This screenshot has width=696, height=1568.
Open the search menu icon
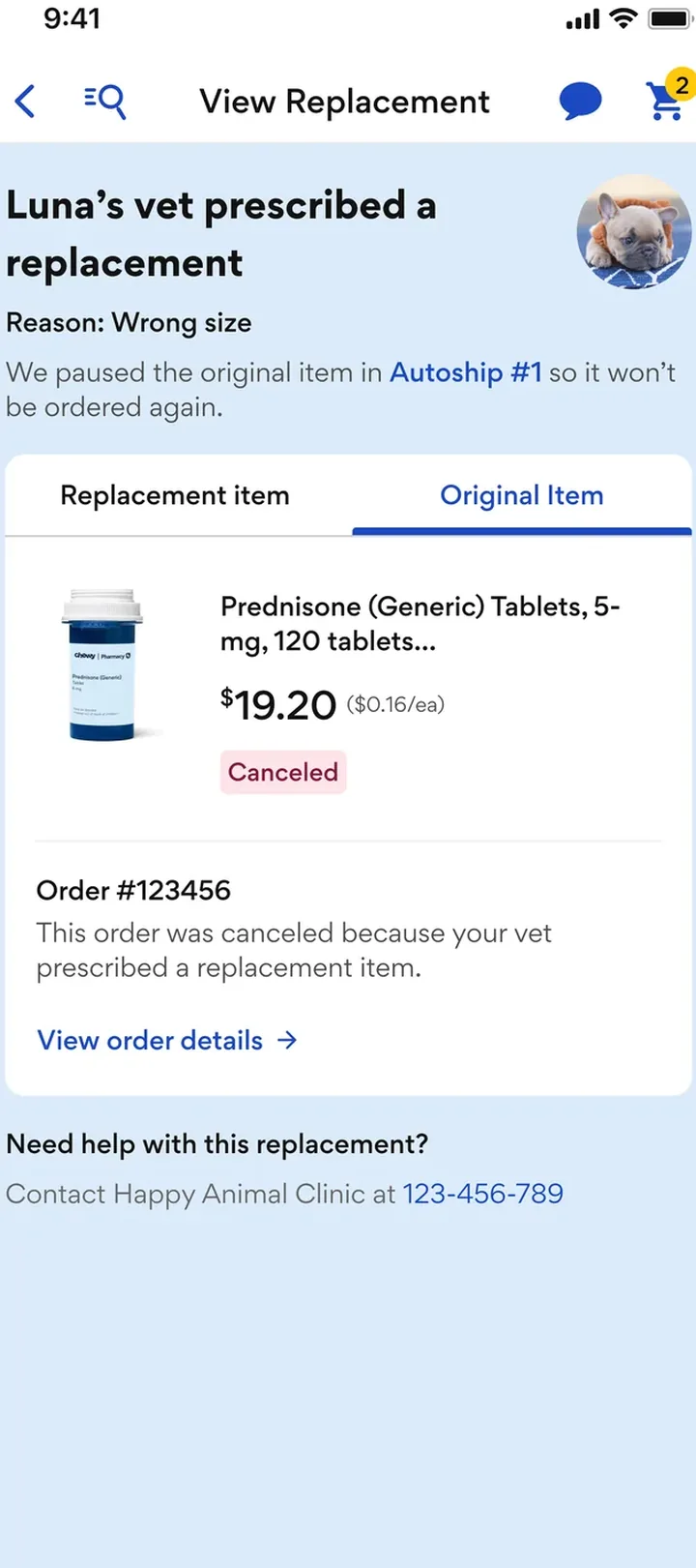(104, 101)
